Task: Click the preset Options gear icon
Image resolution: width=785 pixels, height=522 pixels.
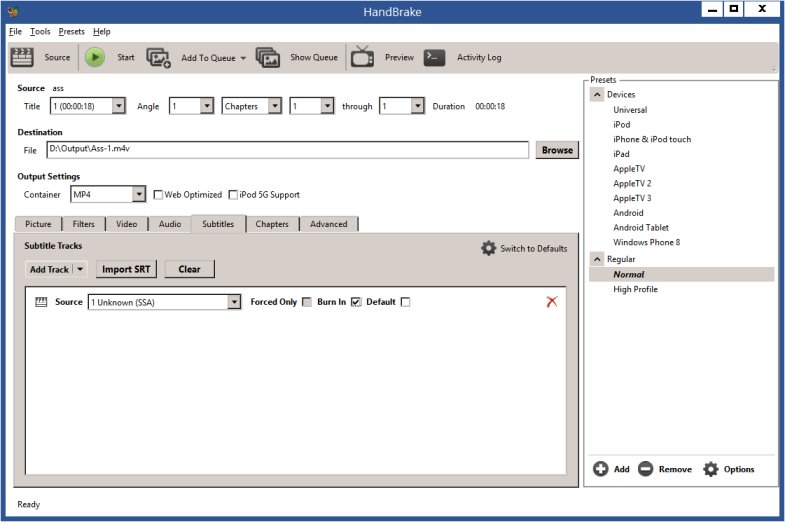Action: (710, 469)
